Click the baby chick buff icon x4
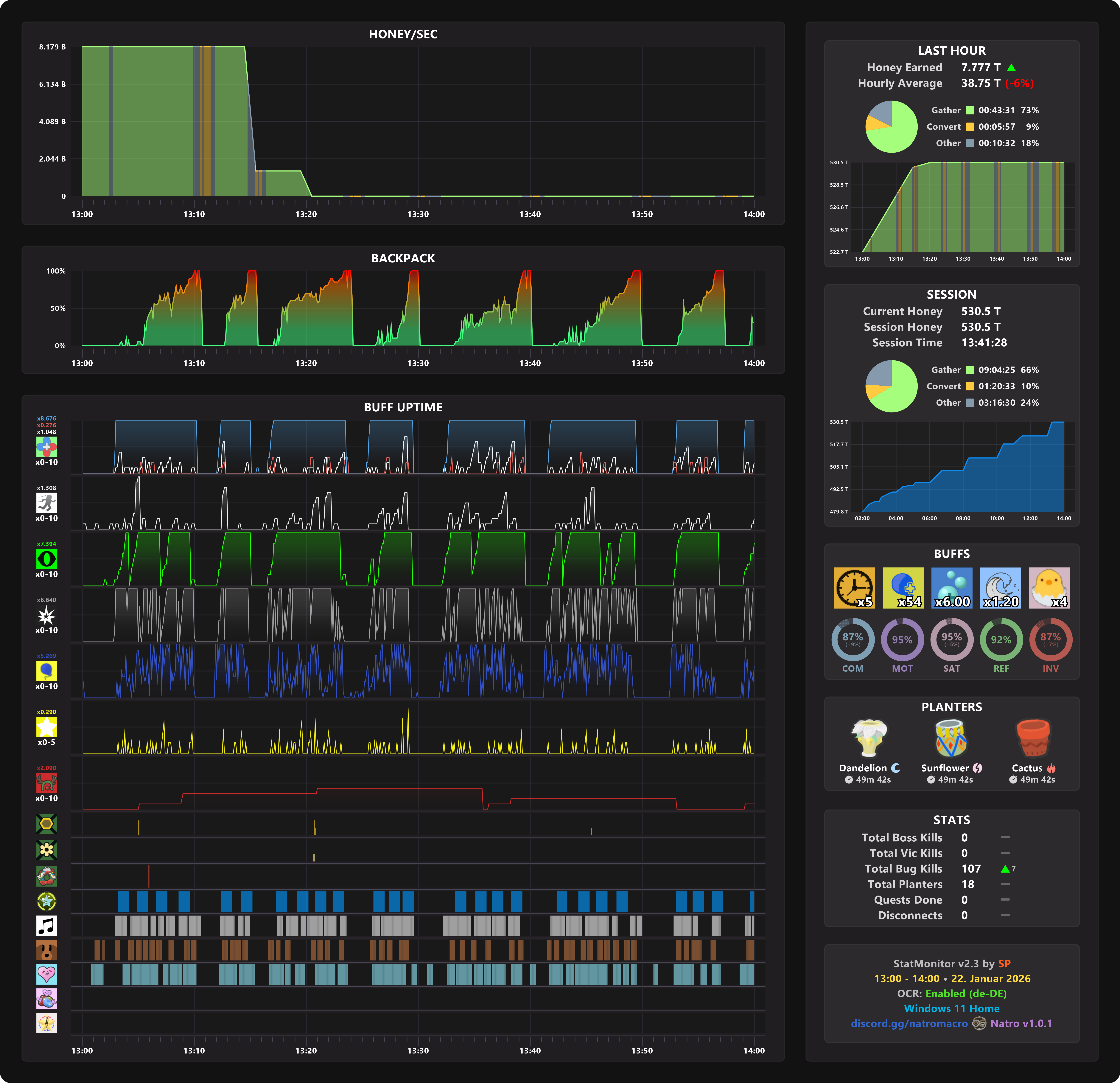The height and width of the screenshot is (1083, 1120). (1049, 587)
